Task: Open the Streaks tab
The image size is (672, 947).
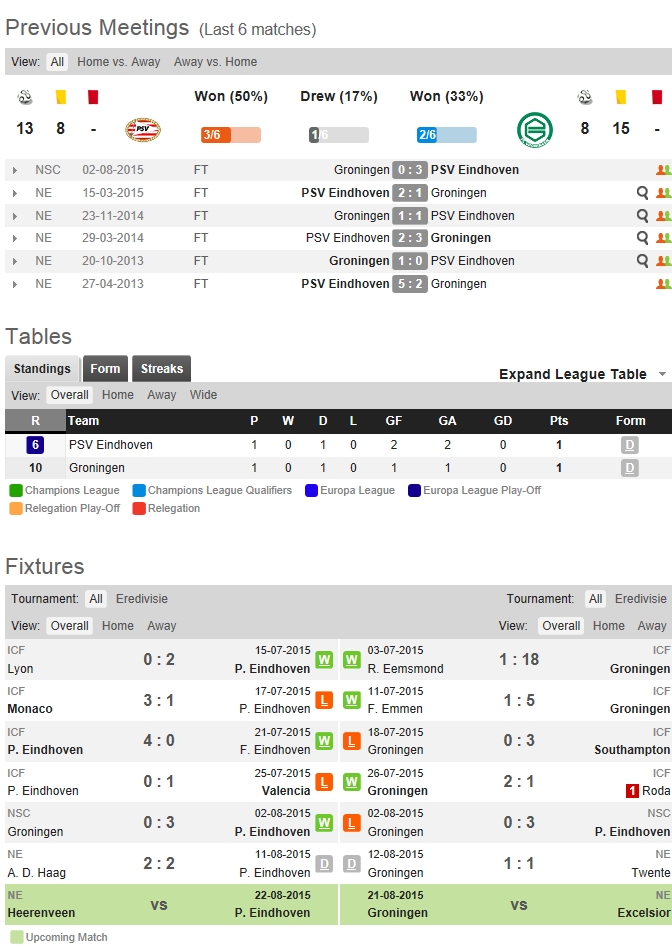Action: click(161, 369)
